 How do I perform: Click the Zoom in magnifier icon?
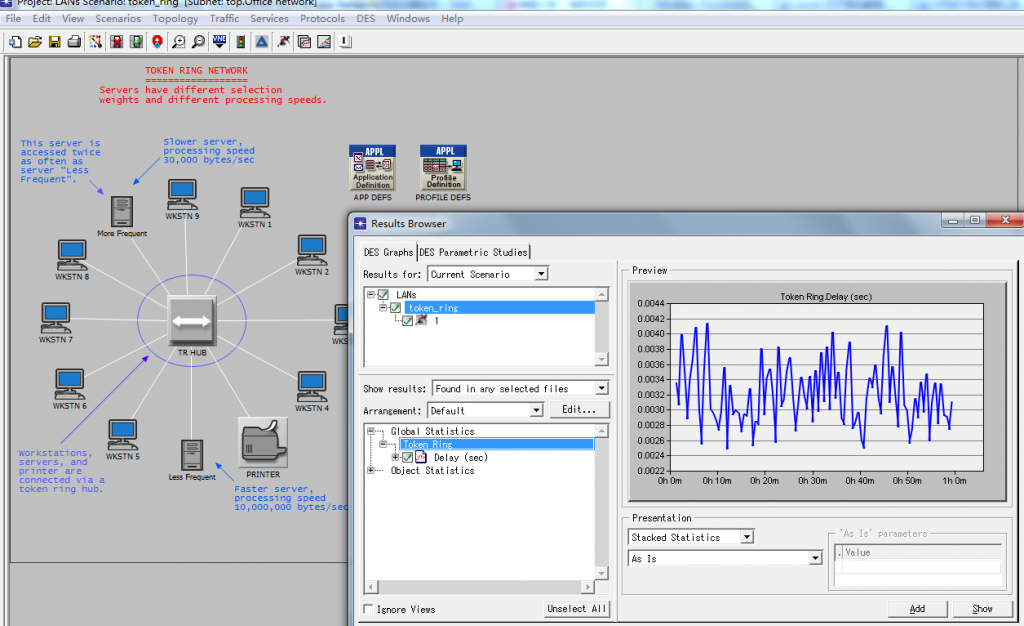point(178,42)
